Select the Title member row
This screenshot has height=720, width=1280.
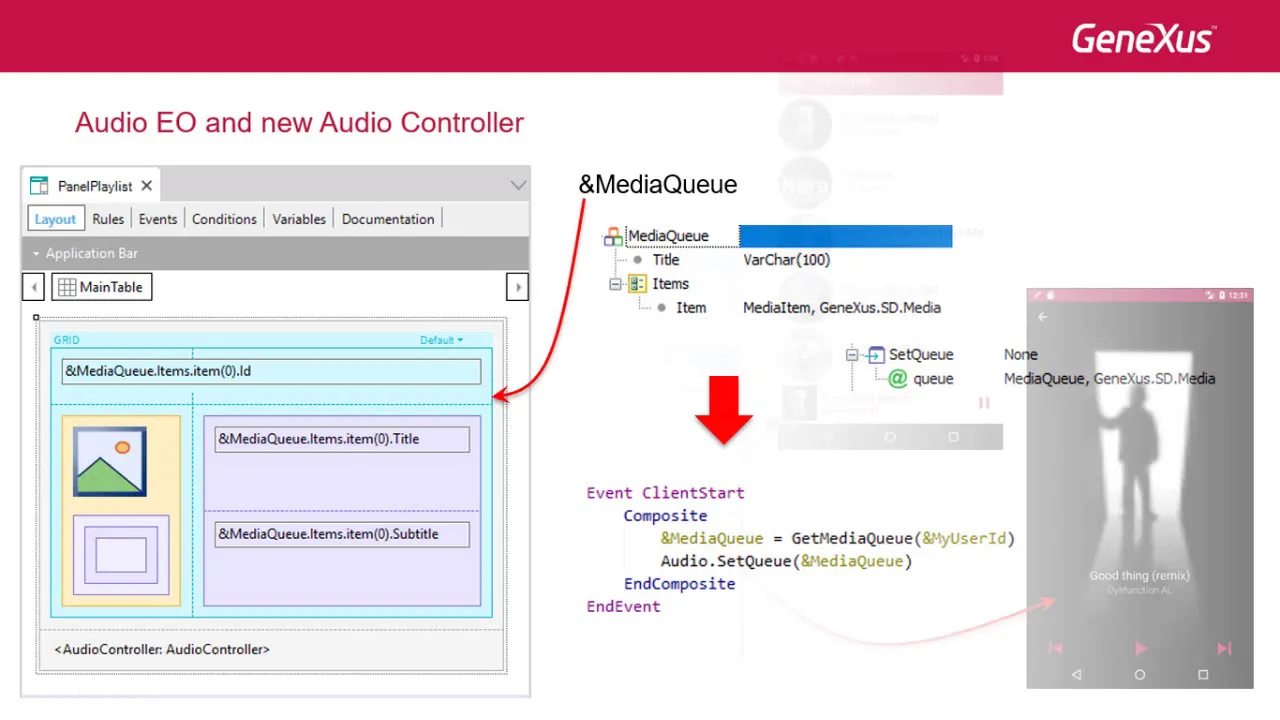666,260
